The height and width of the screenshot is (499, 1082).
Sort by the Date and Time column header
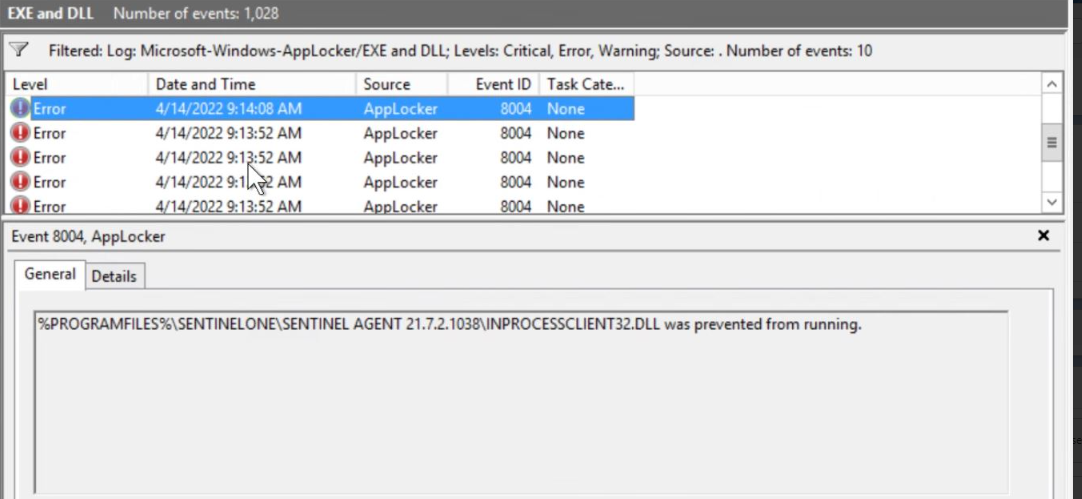251,84
